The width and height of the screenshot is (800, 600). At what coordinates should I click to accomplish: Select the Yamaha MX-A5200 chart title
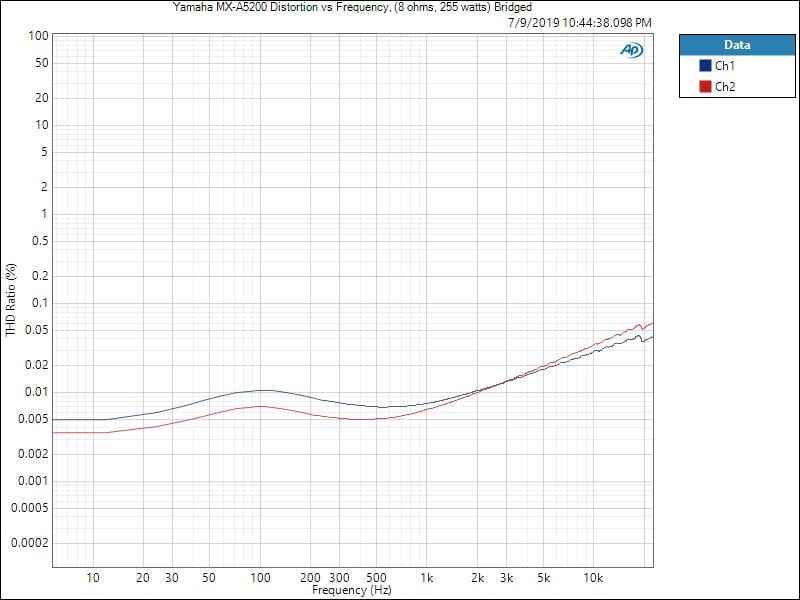click(x=352, y=7)
